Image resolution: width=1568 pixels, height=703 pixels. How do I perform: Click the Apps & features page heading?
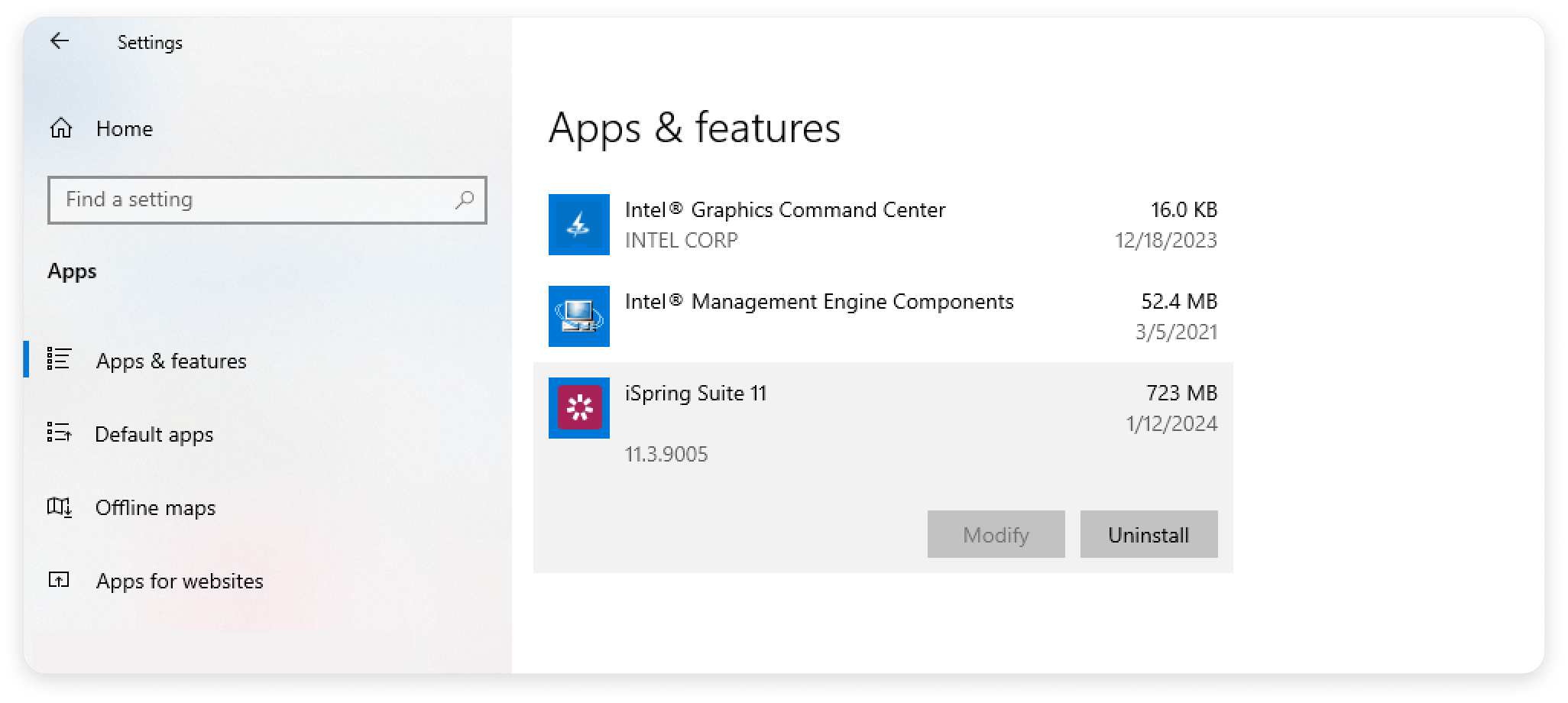(x=695, y=127)
